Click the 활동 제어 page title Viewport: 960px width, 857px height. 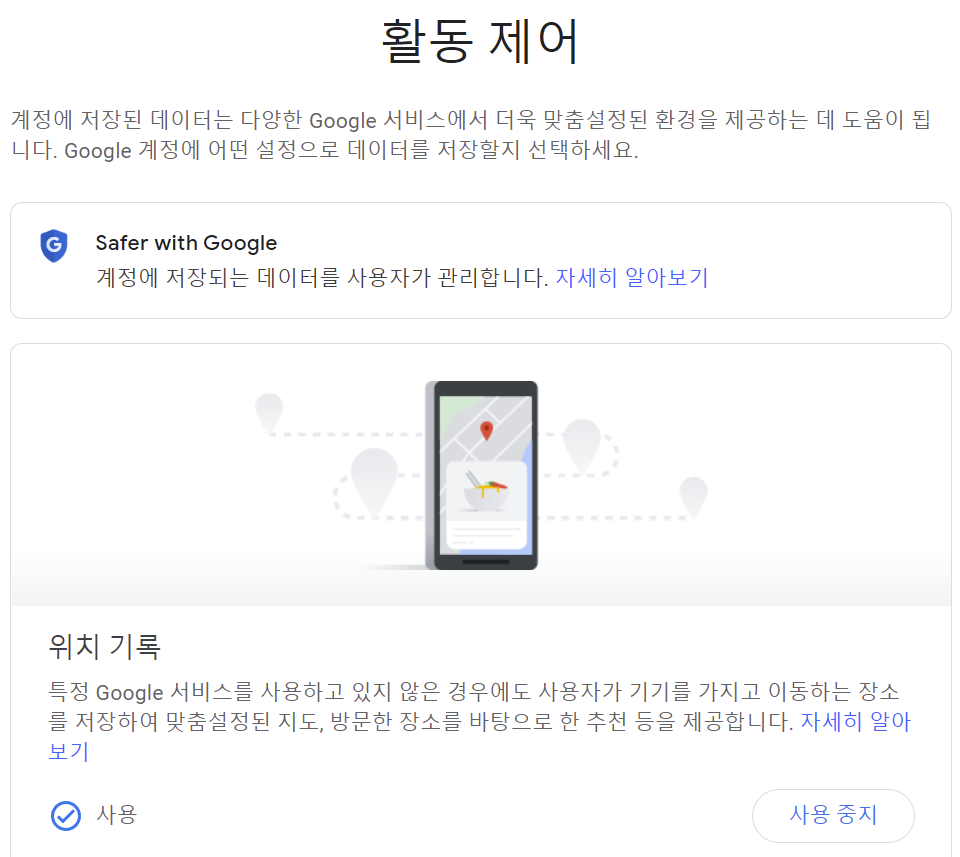point(479,41)
